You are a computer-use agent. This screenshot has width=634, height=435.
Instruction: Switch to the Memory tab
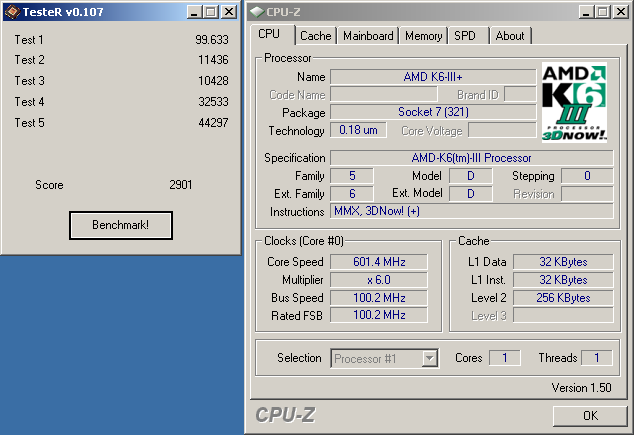[x=423, y=36]
